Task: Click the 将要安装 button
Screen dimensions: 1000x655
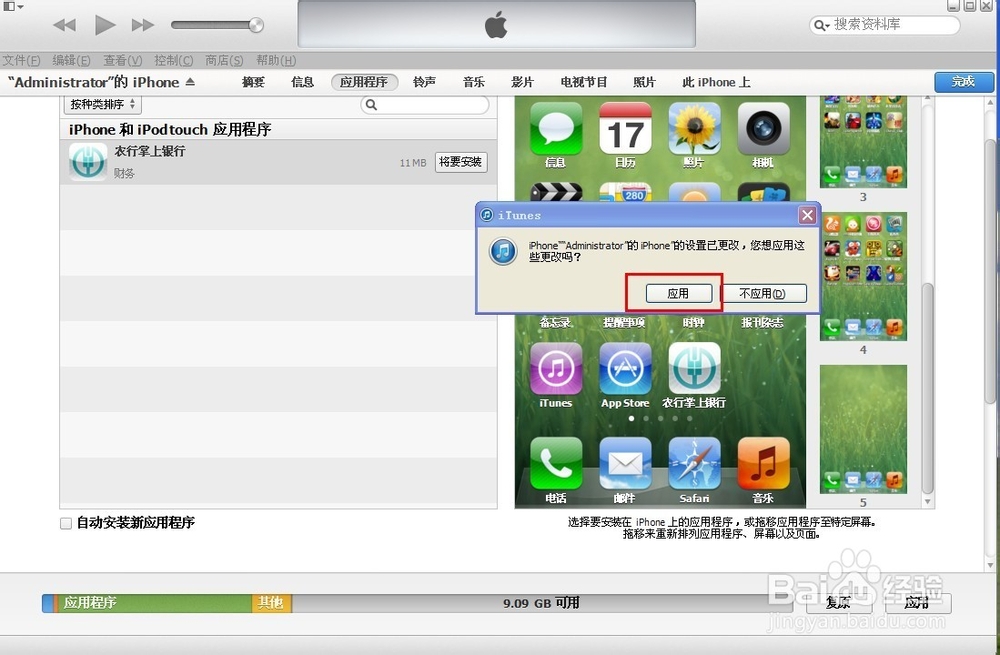Action: (x=461, y=162)
